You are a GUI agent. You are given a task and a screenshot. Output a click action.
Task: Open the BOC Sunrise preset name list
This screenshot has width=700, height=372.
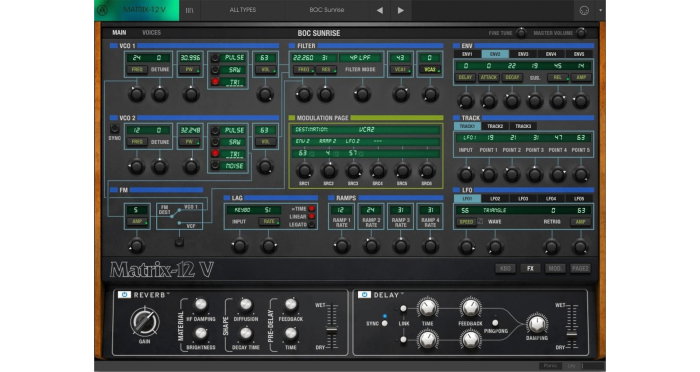click(x=327, y=10)
